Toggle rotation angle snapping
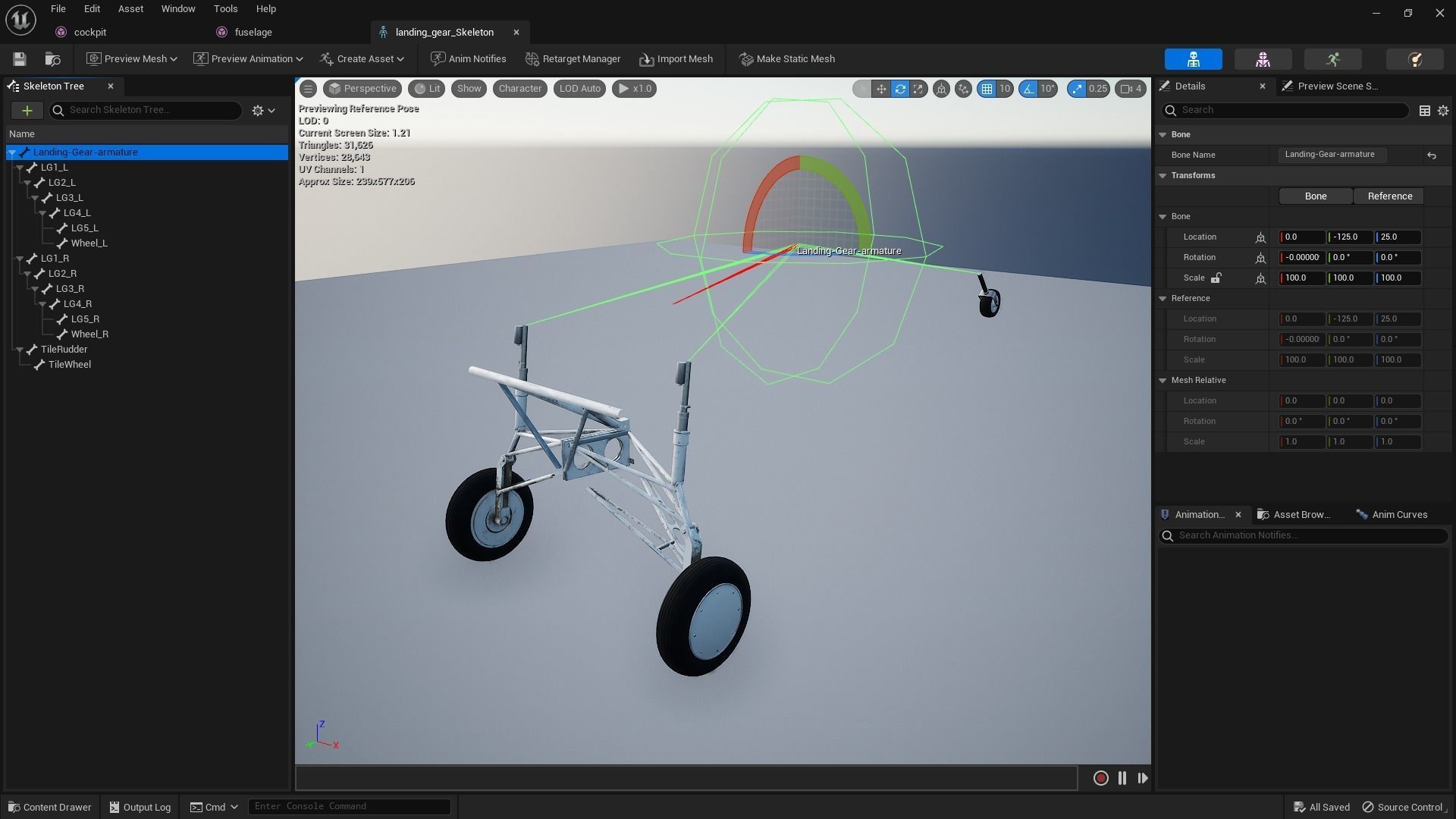The height and width of the screenshot is (819, 1456). 1028,89
